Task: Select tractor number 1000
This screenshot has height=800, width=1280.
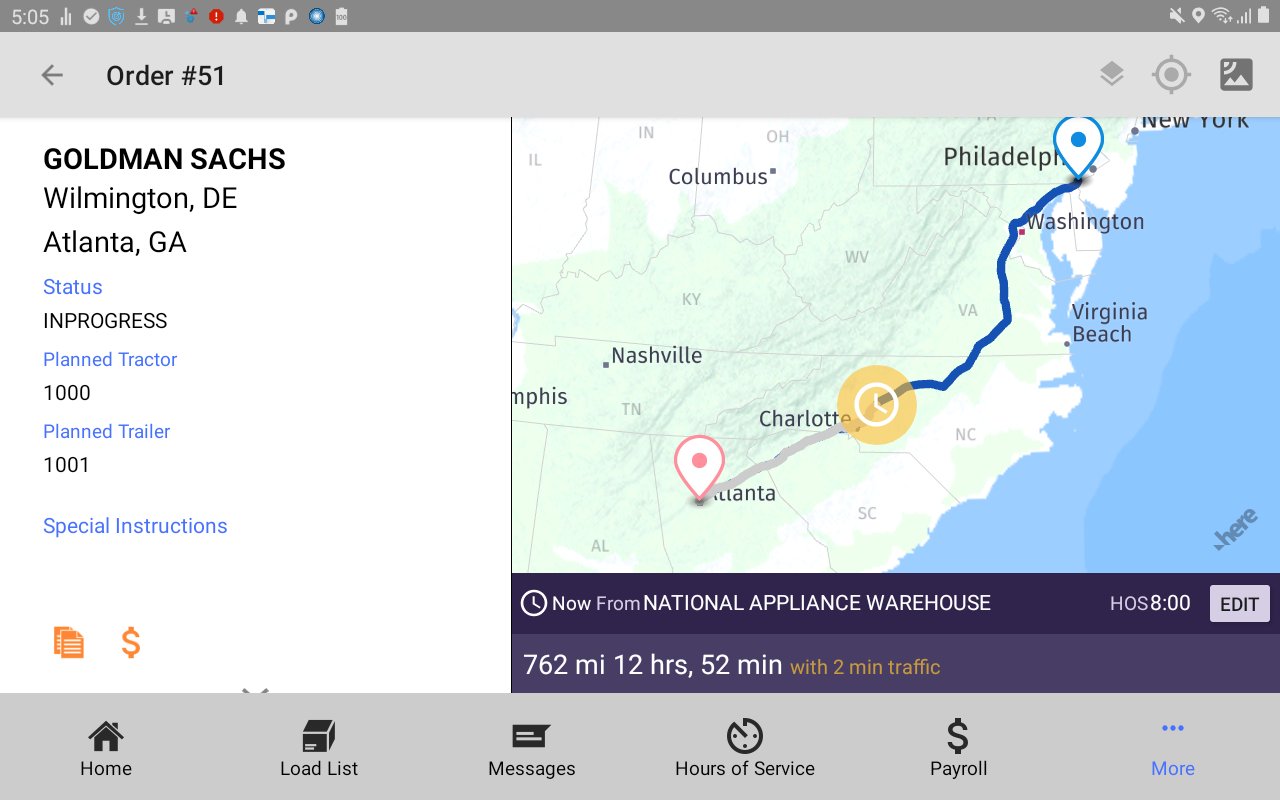Action: click(67, 393)
